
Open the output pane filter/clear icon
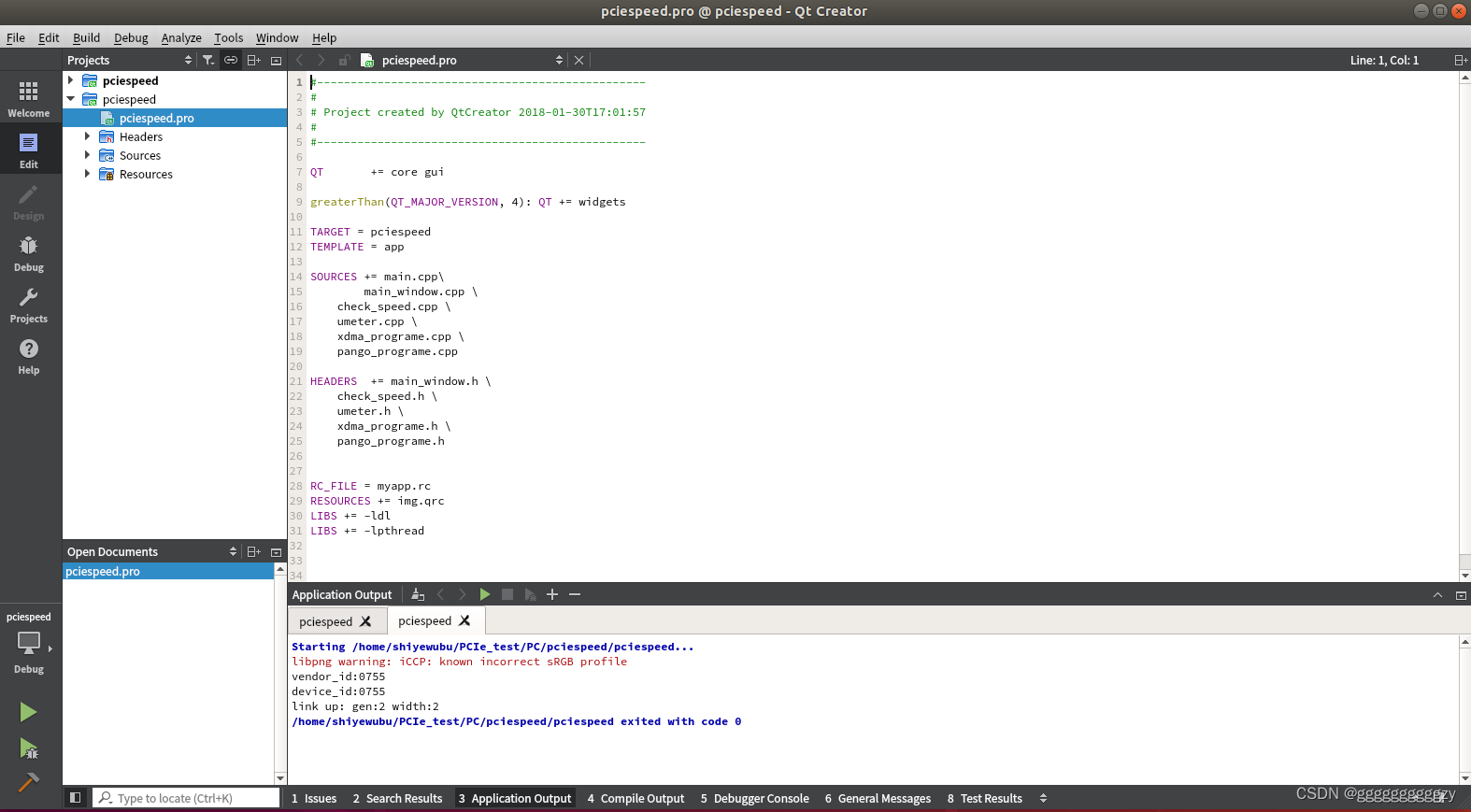(x=418, y=594)
